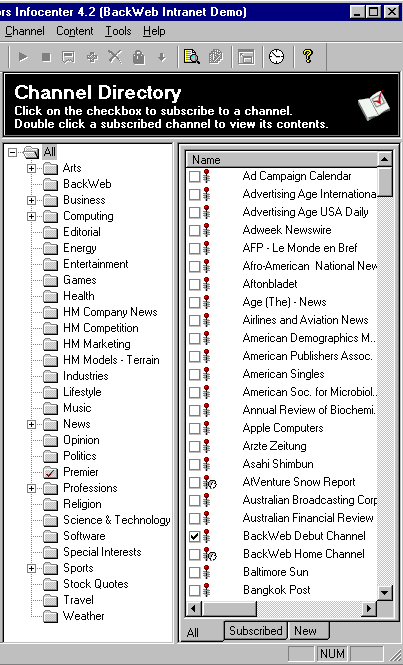This screenshot has height=665, width=403.
Task: Click the Music folder icon
Action: [x=50, y=408]
